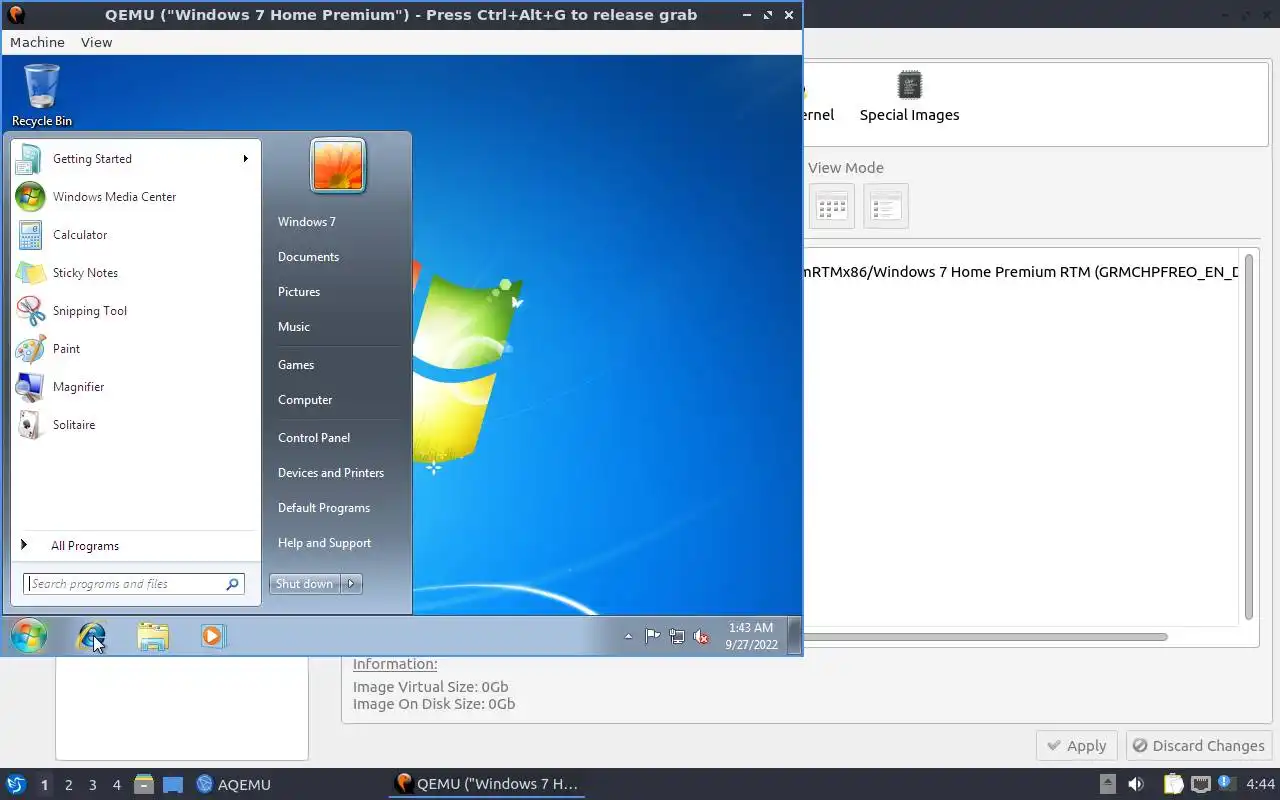This screenshot has width=1280, height=800.
Task: Expand Getting Started submenu arrow
Action: pyautogui.click(x=245, y=159)
